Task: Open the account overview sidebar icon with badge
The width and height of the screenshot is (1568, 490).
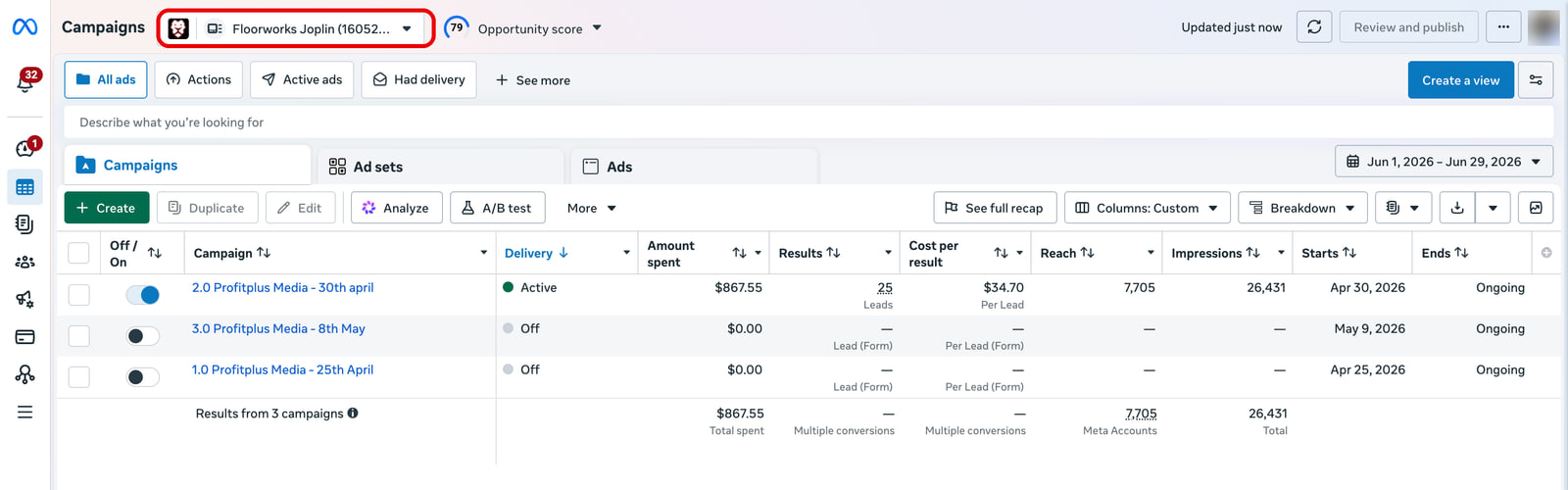Action: (25, 148)
